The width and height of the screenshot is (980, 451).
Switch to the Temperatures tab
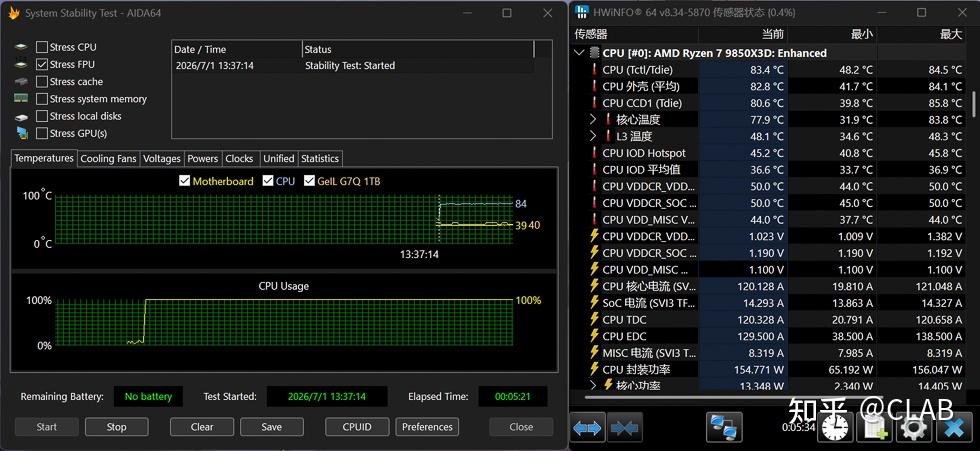point(44,158)
